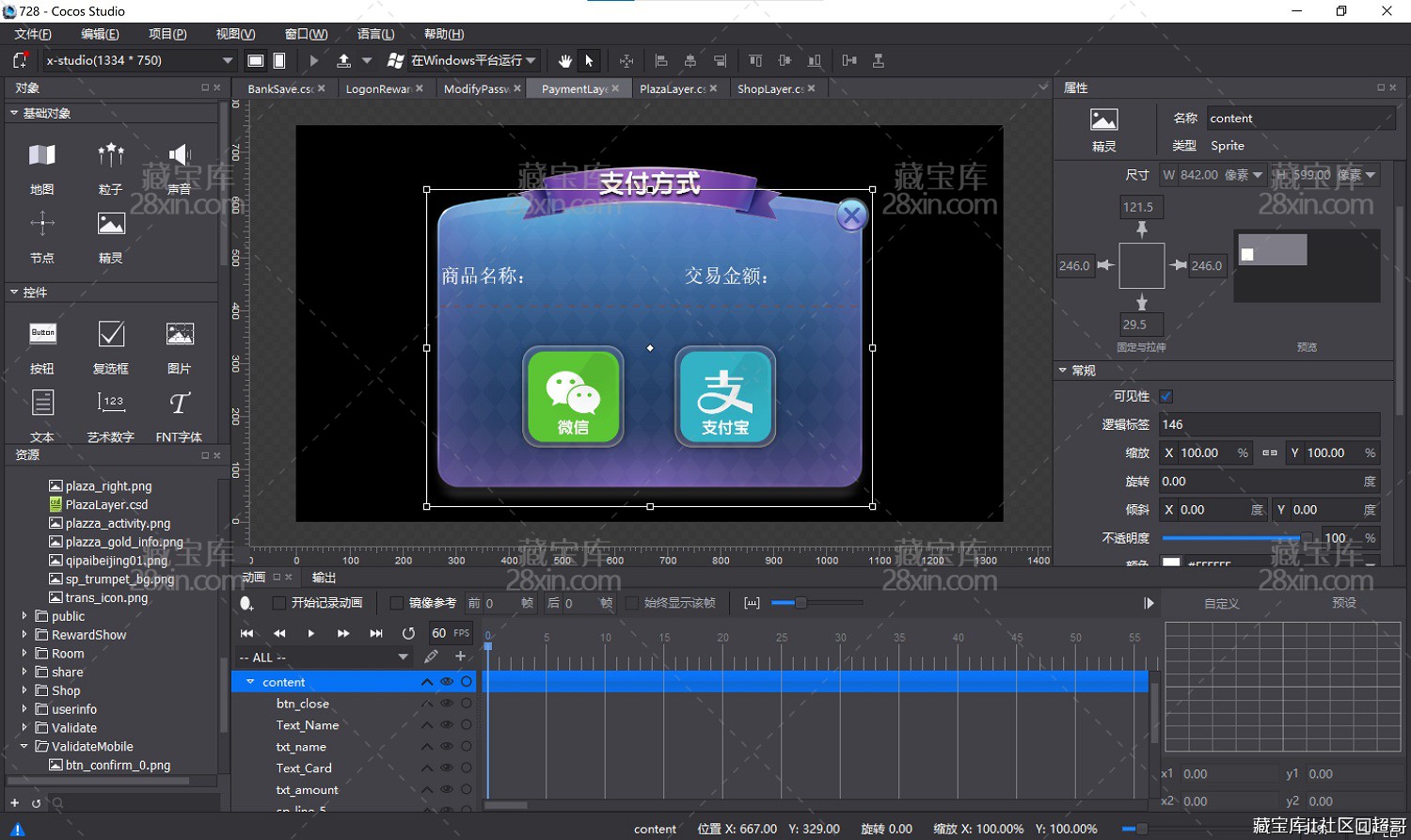This screenshot has width=1411, height=840.
Task: Refresh the resources panel
Action: point(36,803)
